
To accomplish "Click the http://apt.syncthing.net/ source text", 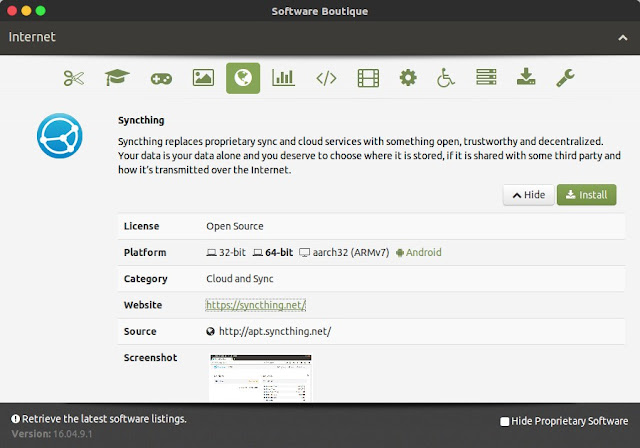I will [275, 331].
